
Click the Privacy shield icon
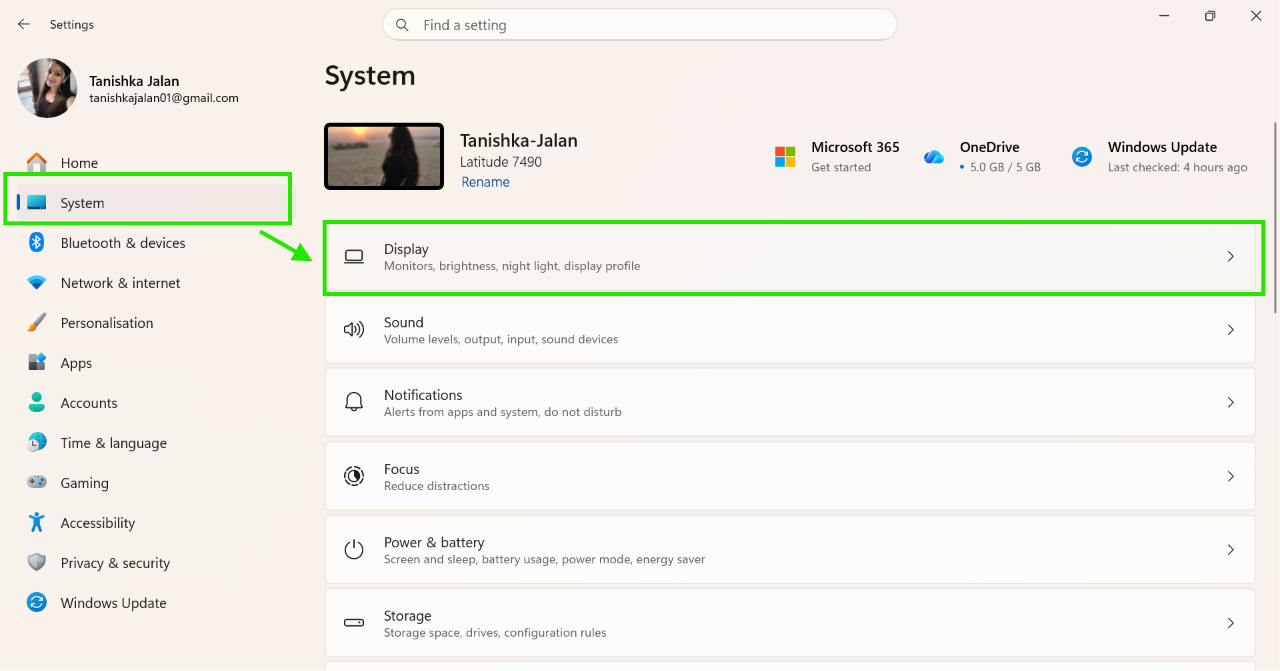(37, 562)
